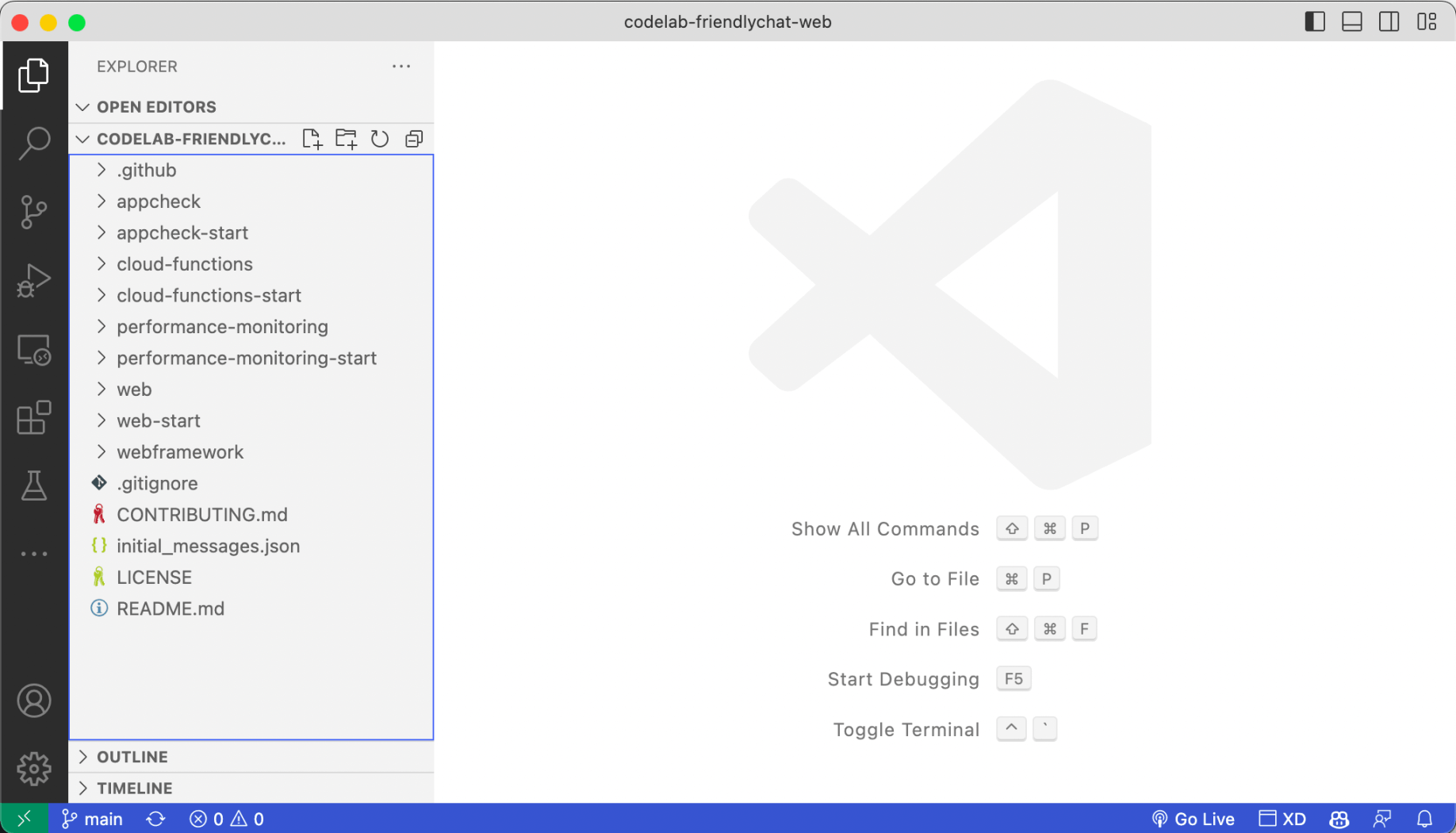The width and height of the screenshot is (1456, 833).
Task: Open the remote window indicator
Action: pos(24,819)
